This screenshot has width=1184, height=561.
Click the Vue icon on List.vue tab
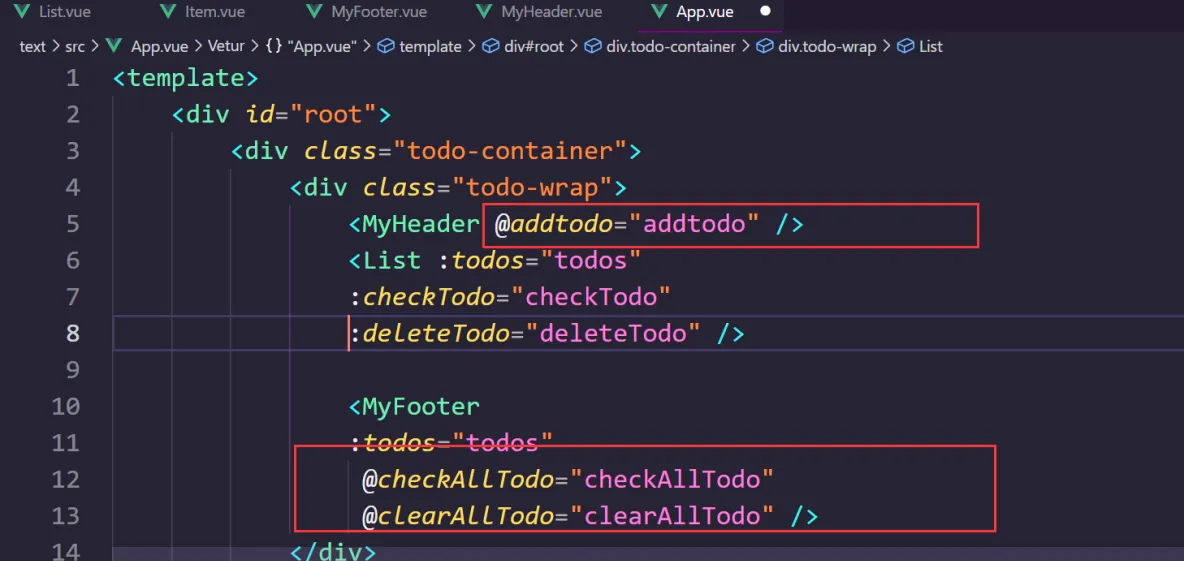(x=22, y=12)
